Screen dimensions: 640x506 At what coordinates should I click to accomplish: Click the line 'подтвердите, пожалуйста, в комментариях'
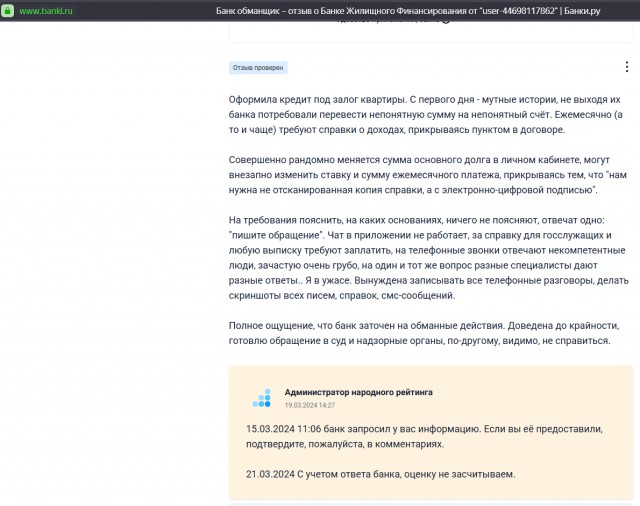click(345, 444)
